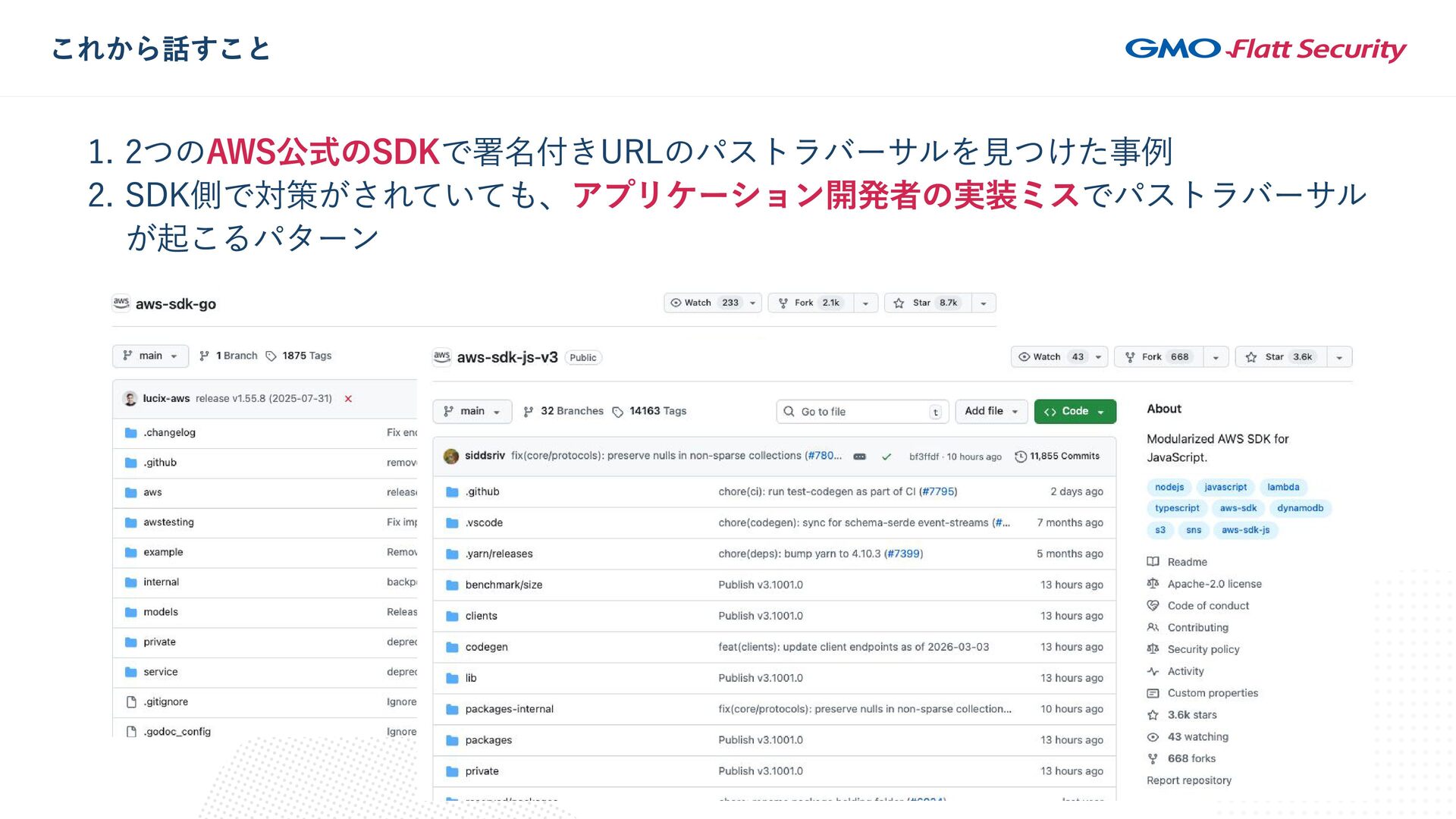
Task: Click the green CI check mark
Action: 886,457
